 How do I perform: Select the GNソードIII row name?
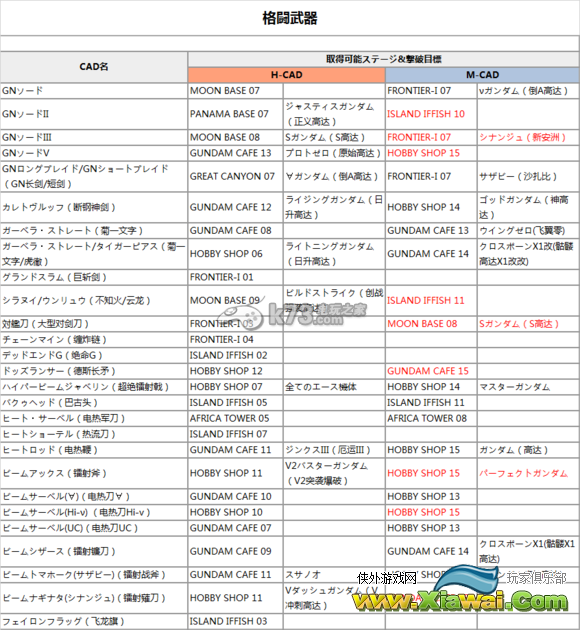pyautogui.click(x=94, y=137)
